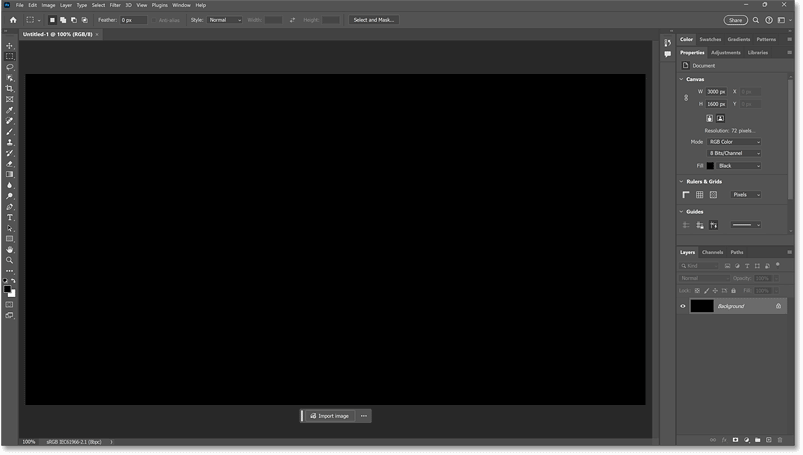Screen dimensions: 803x455
Task: Choose New selection mode in options bar
Action: pos(52,20)
